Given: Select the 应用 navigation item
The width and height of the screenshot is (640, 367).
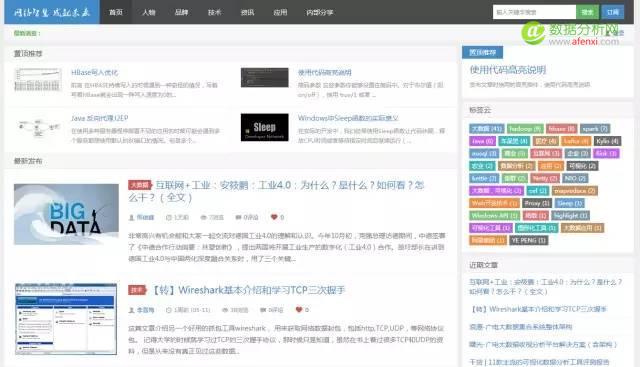Looking at the screenshot, I should [x=280, y=12].
